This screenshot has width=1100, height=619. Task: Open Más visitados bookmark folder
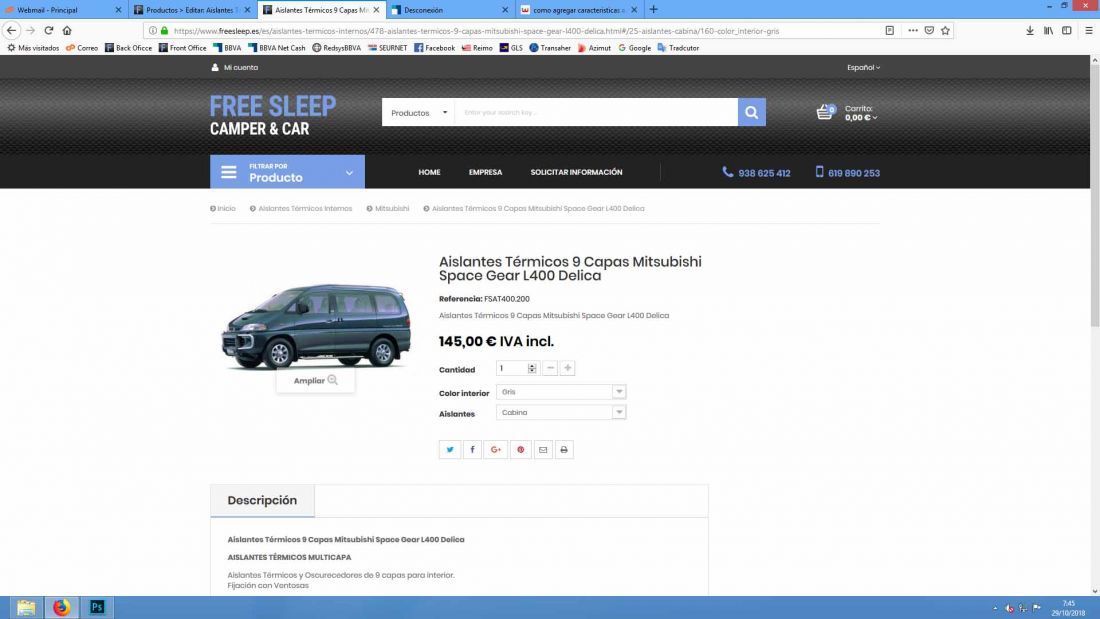click(x=33, y=48)
